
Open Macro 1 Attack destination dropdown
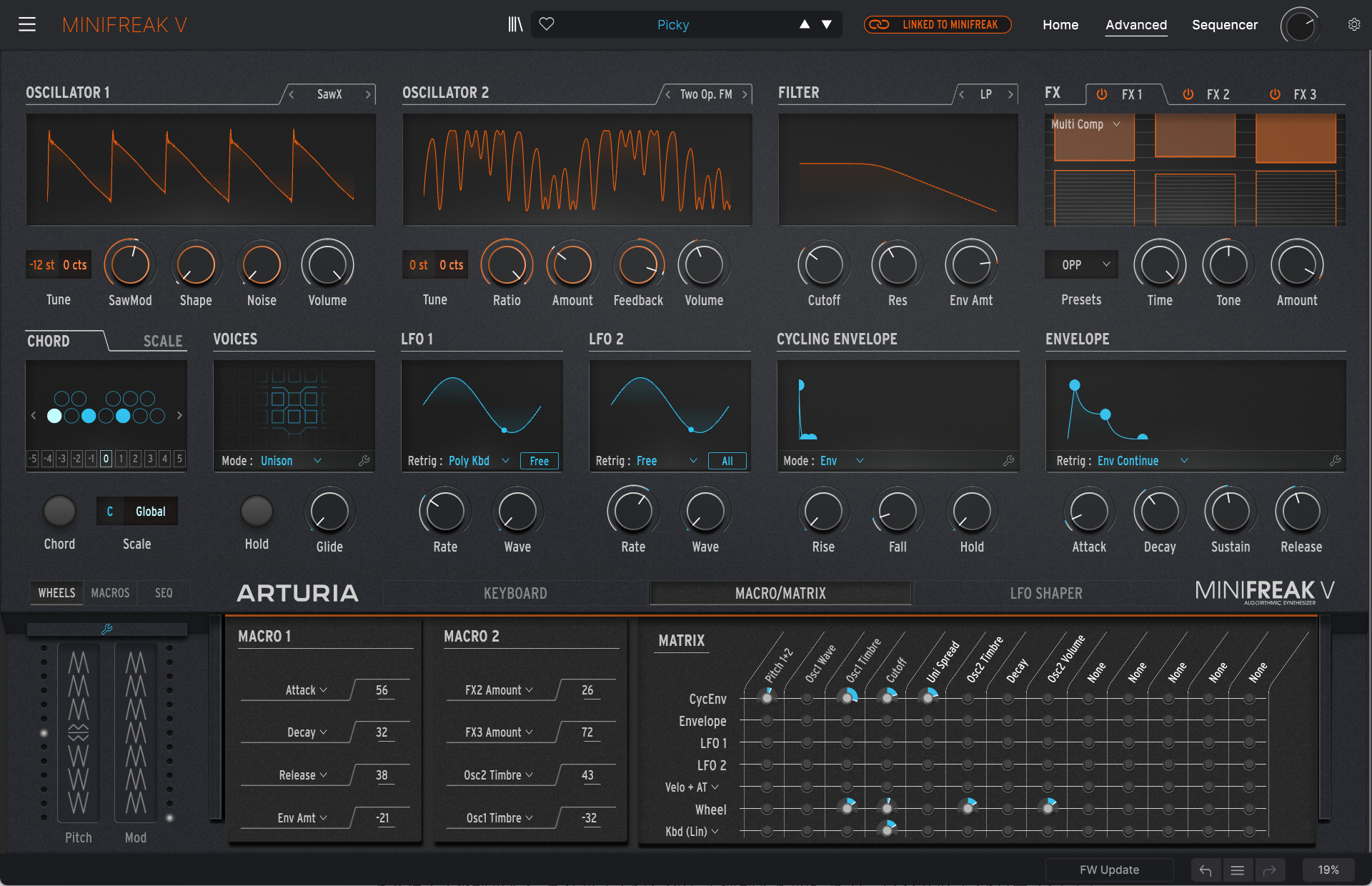coord(306,690)
